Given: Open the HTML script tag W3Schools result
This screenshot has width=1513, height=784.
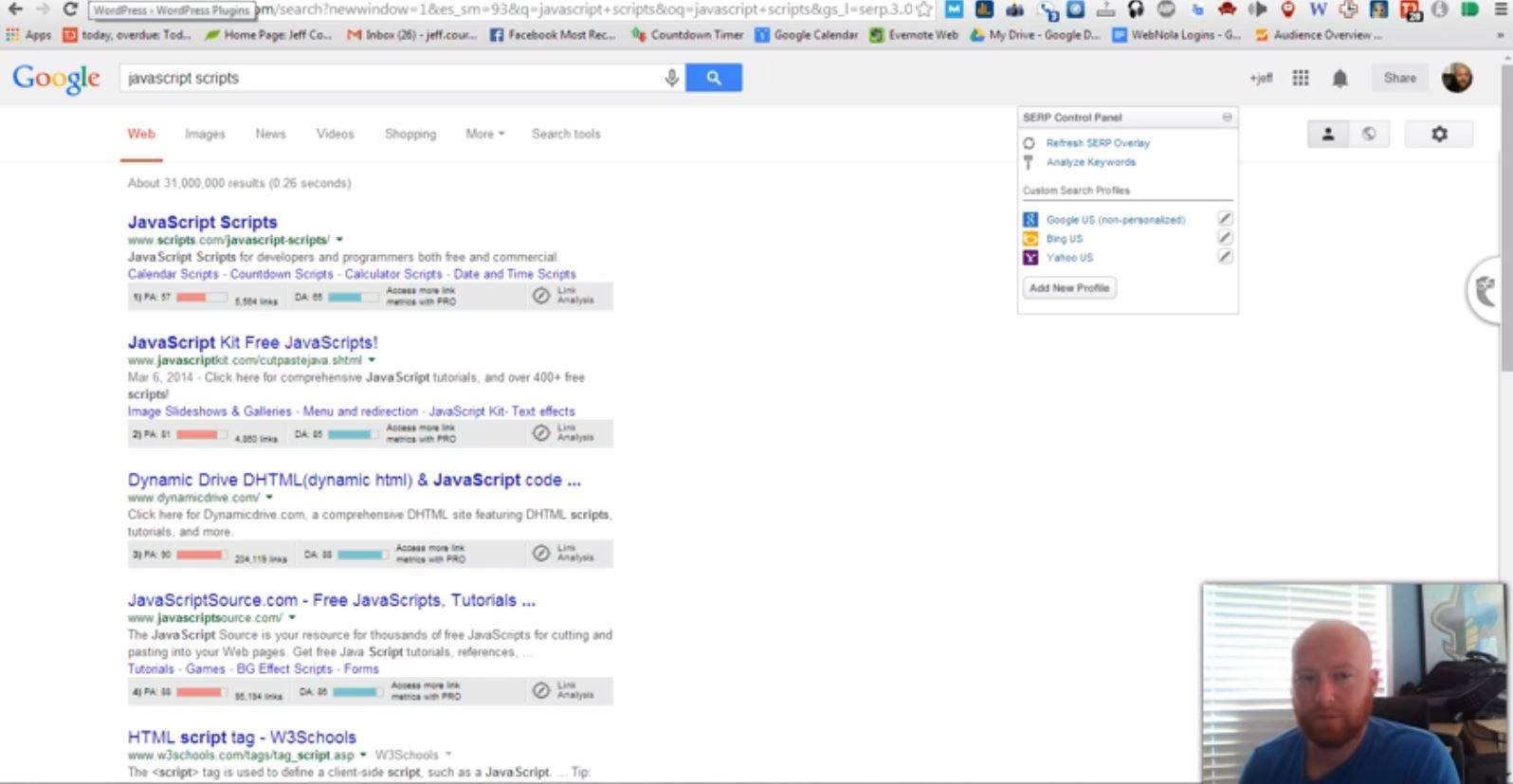Looking at the screenshot, I should click(x=242, y=738).
